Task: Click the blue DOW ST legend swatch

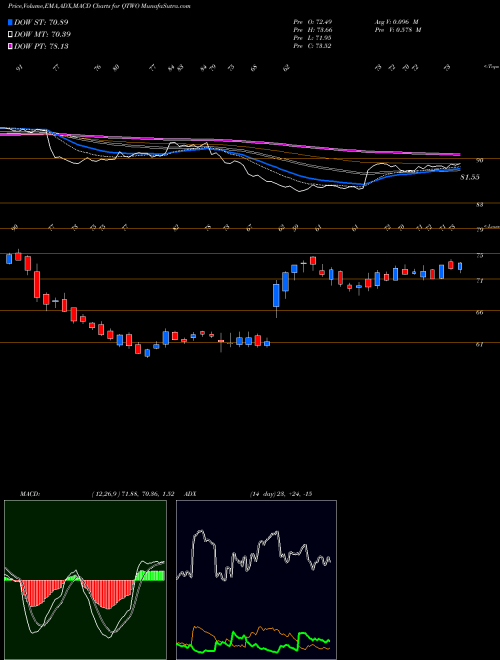Action: click(x=11, y=22)
